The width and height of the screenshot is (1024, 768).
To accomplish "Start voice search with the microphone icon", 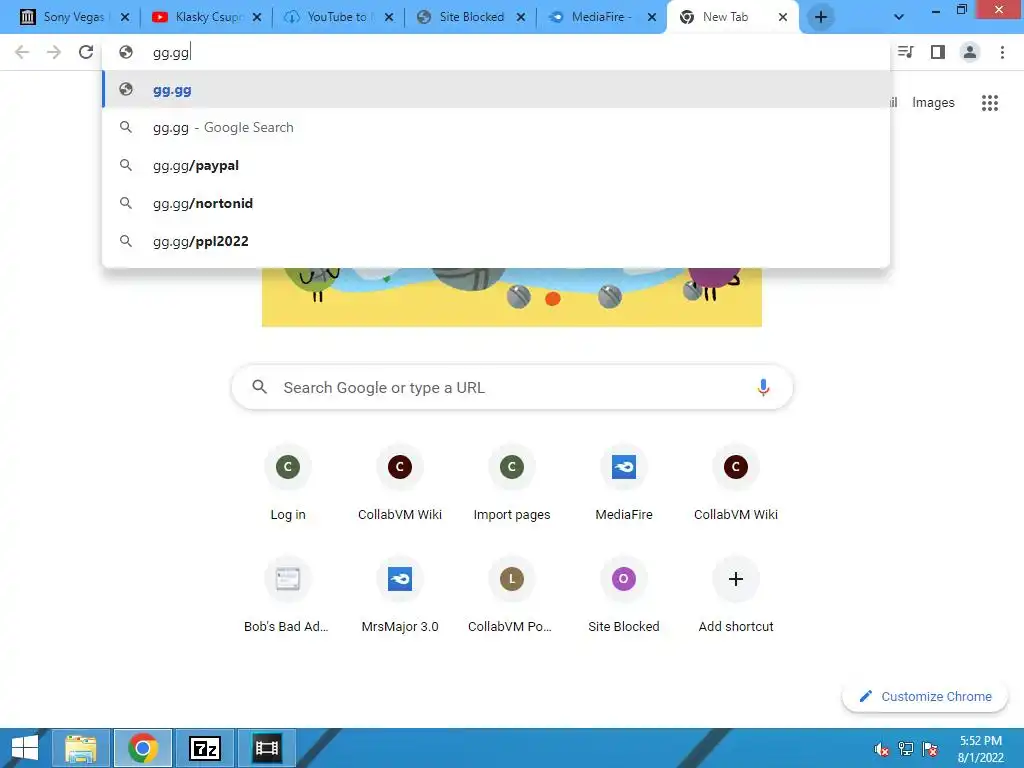I will 763,387.
